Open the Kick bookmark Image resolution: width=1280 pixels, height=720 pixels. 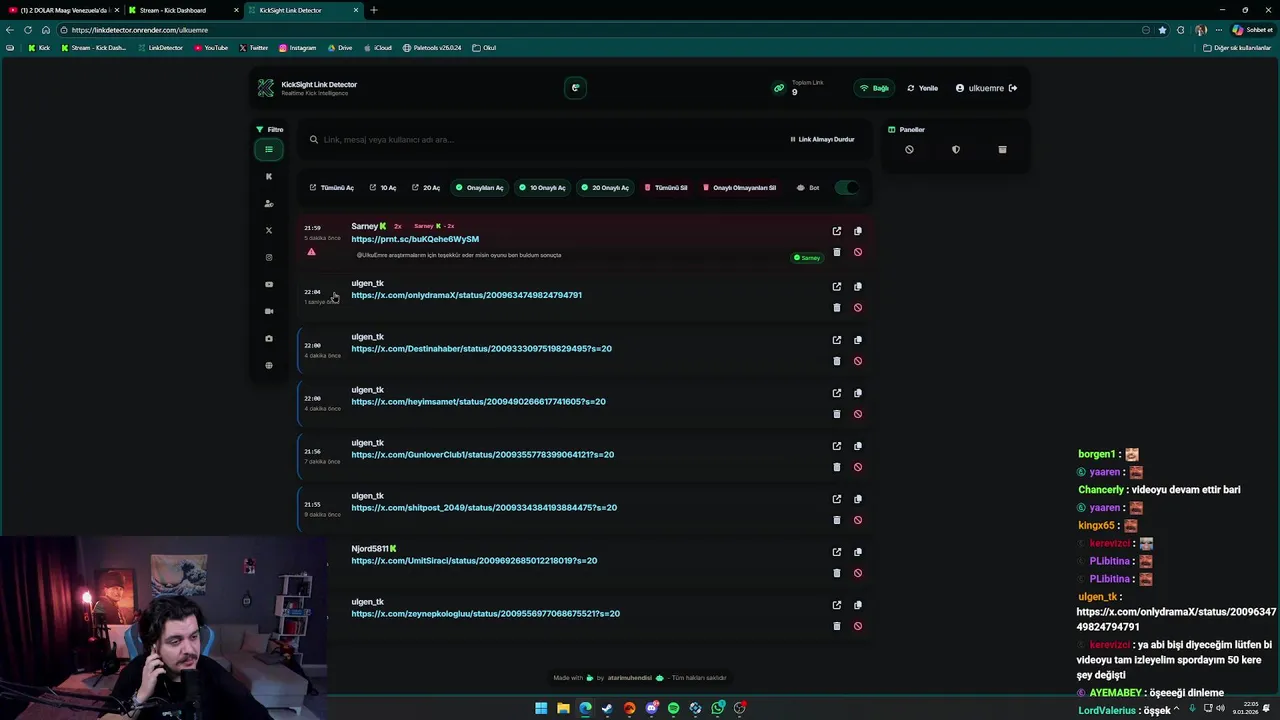pyautogui.click(x=39, y=47)
